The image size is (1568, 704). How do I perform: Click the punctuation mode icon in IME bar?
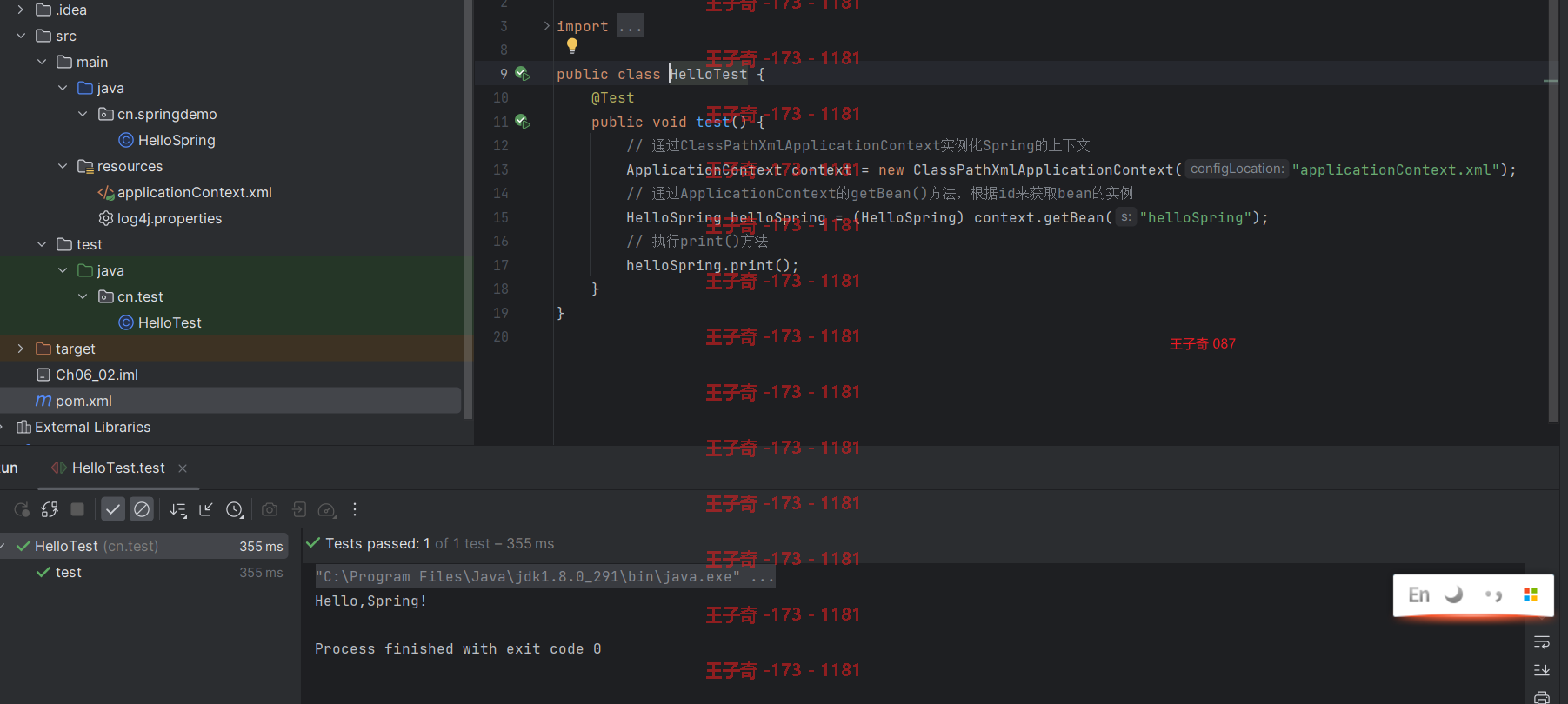(x=1493, y=595)
